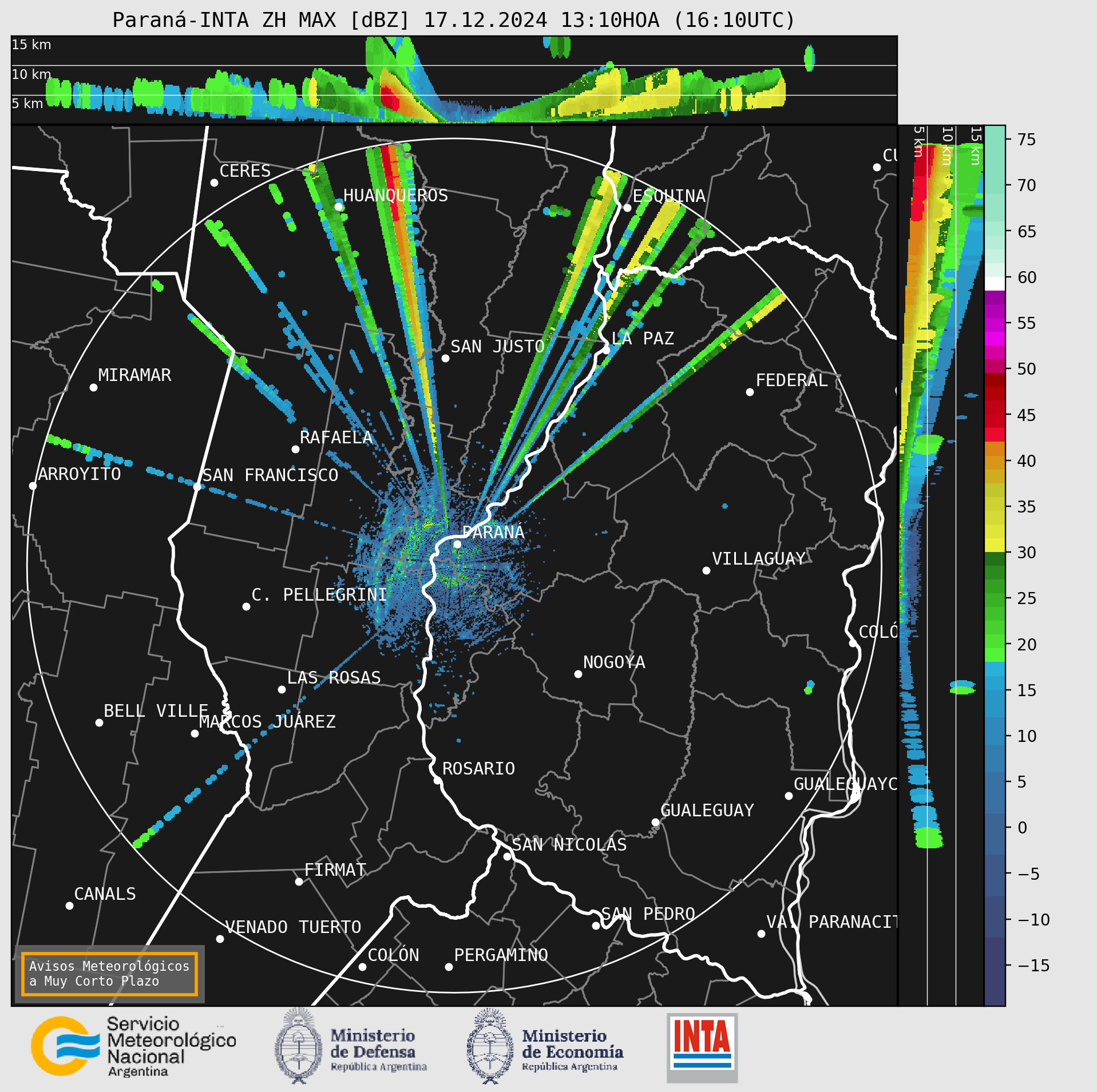This screenshot has height=1092, width=1097.
Task: Click the COLÓN marker dot near Pergamino
Action: click(x=362, y=967)
